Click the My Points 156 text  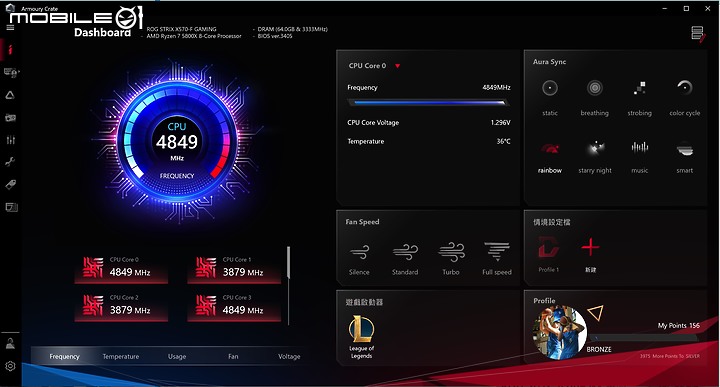tap(679, 325)
